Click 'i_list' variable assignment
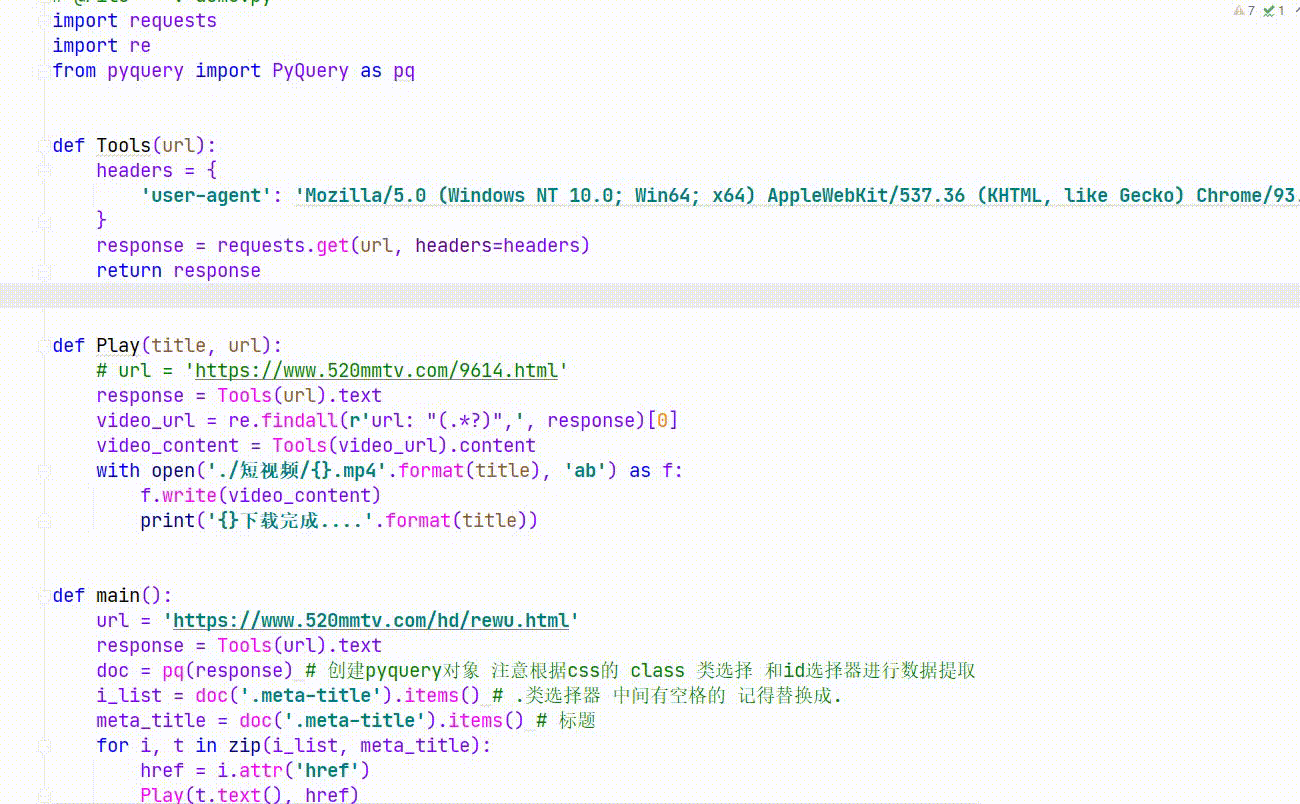This screenshot has height=804, width=1300. 129,696
